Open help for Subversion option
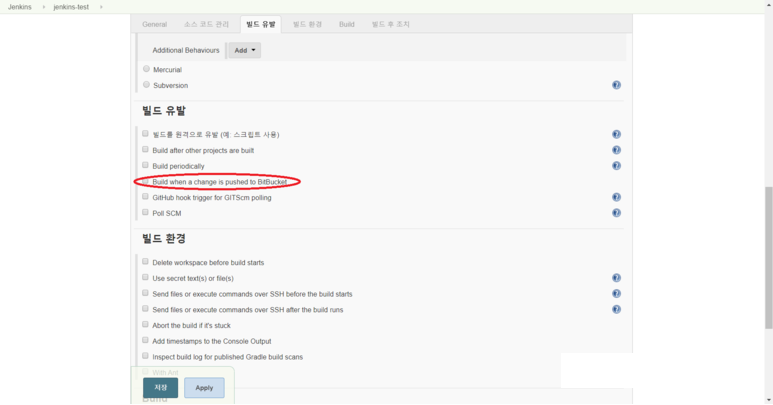The image size is (773, 405). [x=616, y=85]
